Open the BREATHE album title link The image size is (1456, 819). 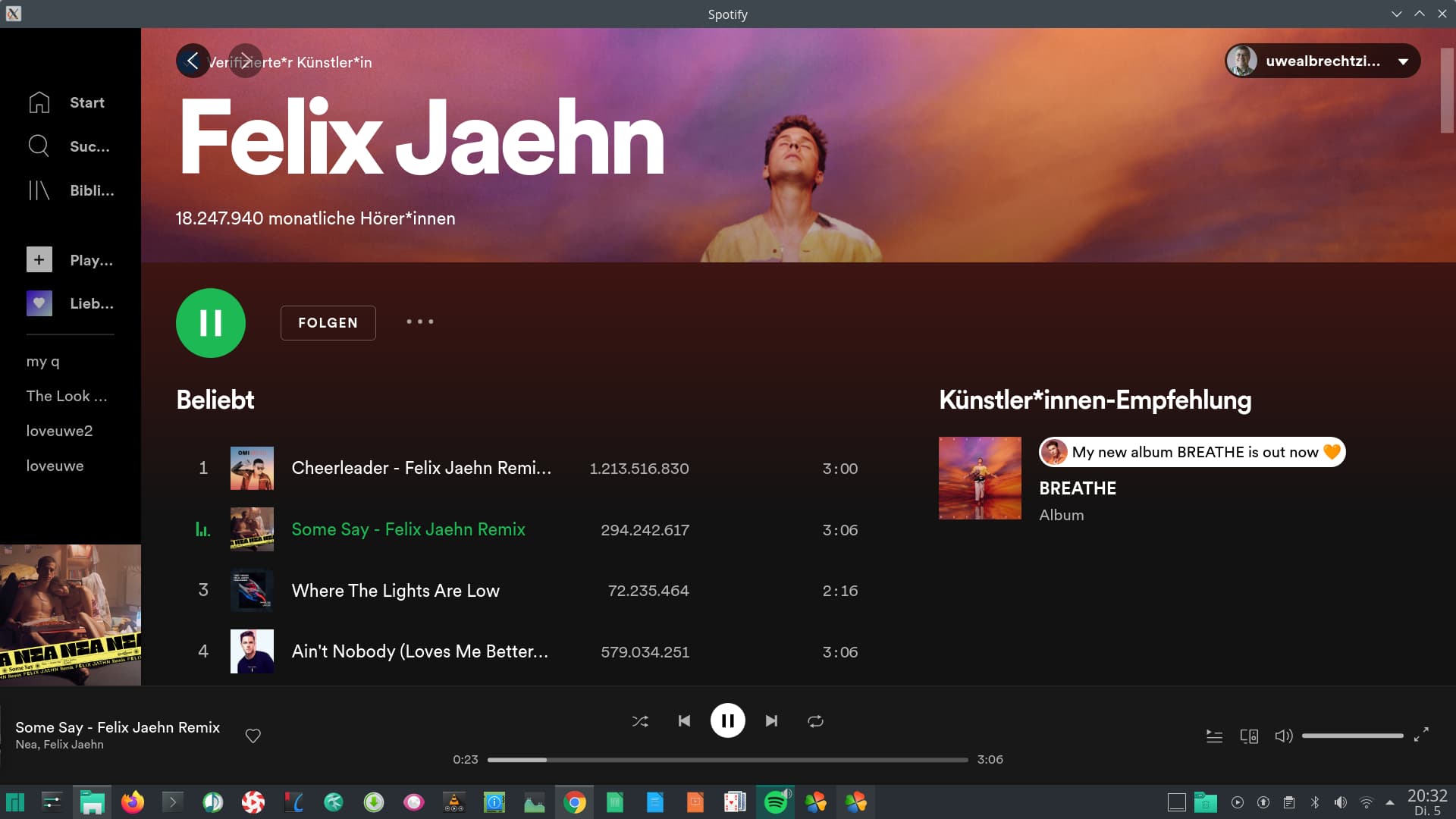pos(1078,488)
